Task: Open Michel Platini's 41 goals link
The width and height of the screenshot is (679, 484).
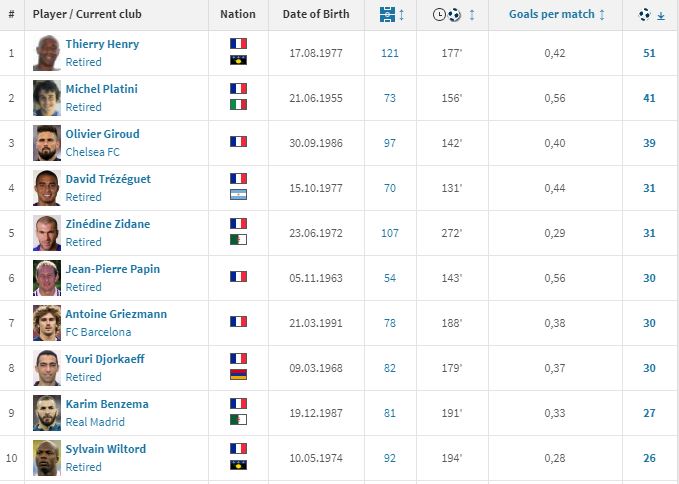Action: coord(649,98)
